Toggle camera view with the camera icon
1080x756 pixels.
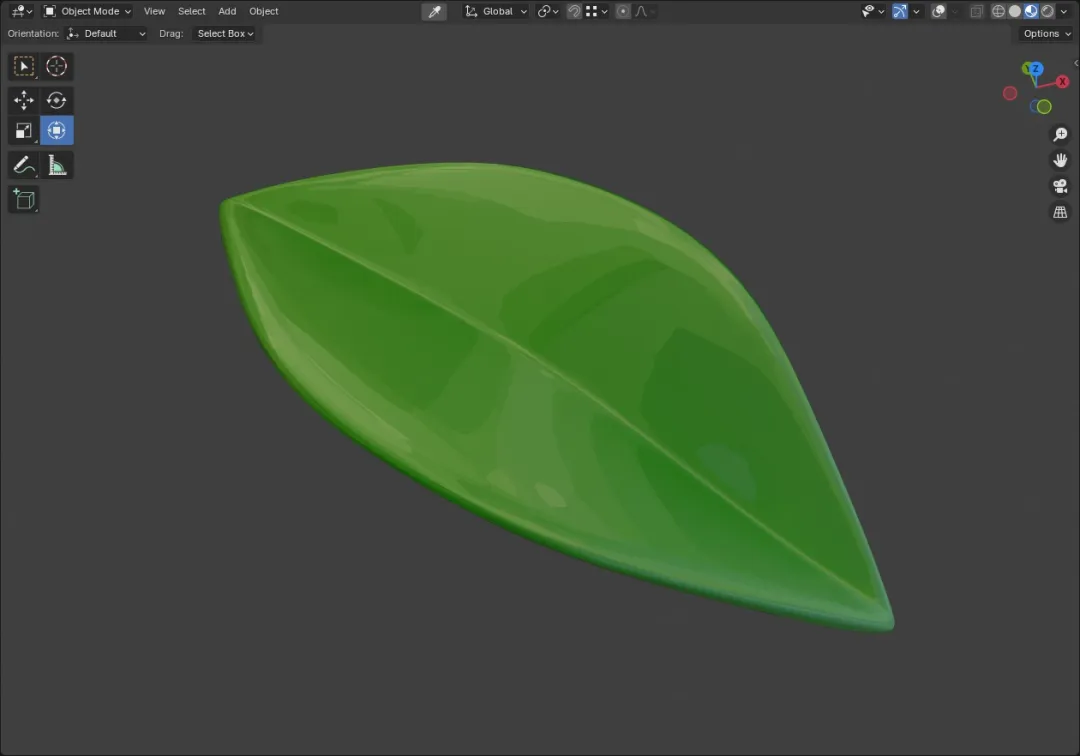coord(1060,186)
